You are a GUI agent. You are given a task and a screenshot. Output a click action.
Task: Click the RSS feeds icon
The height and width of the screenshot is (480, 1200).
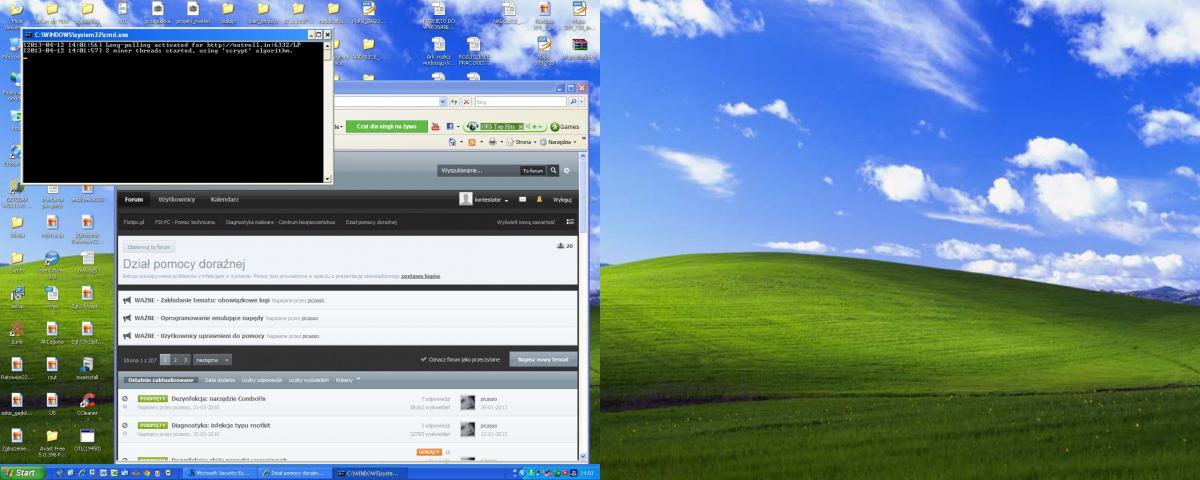472,142
